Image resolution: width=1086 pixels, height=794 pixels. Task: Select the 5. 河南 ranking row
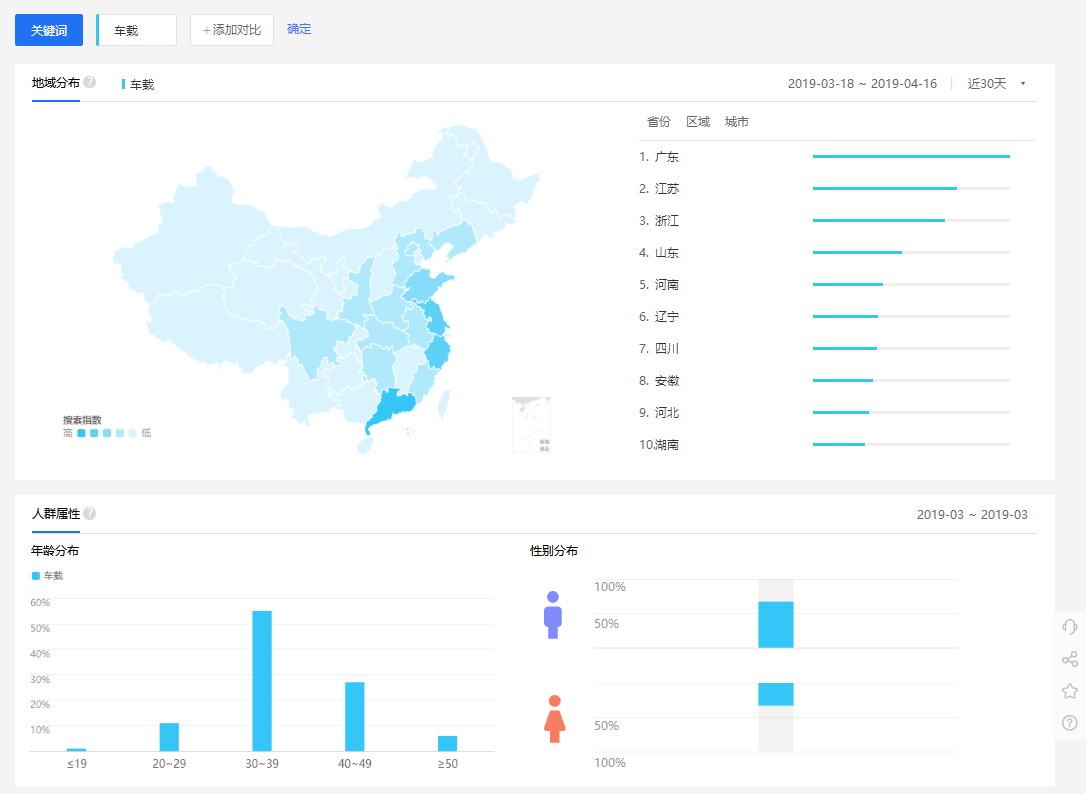pos(824,285)
